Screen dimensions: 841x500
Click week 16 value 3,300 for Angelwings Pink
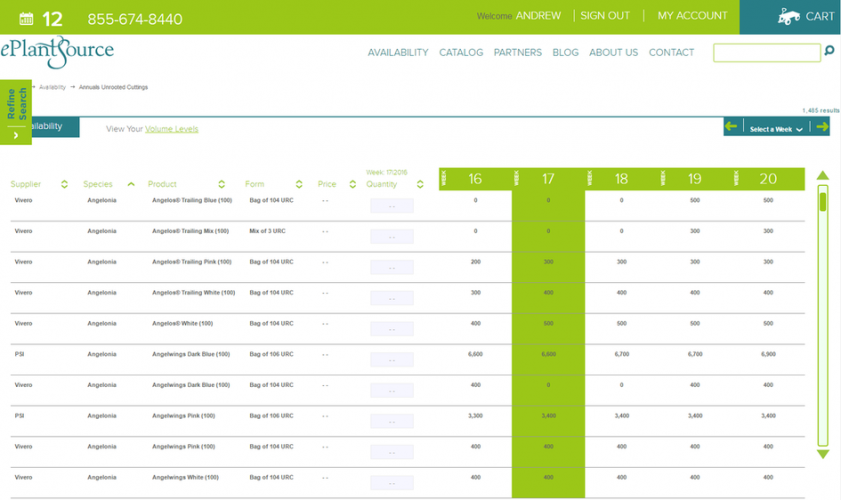coord(475,416)
